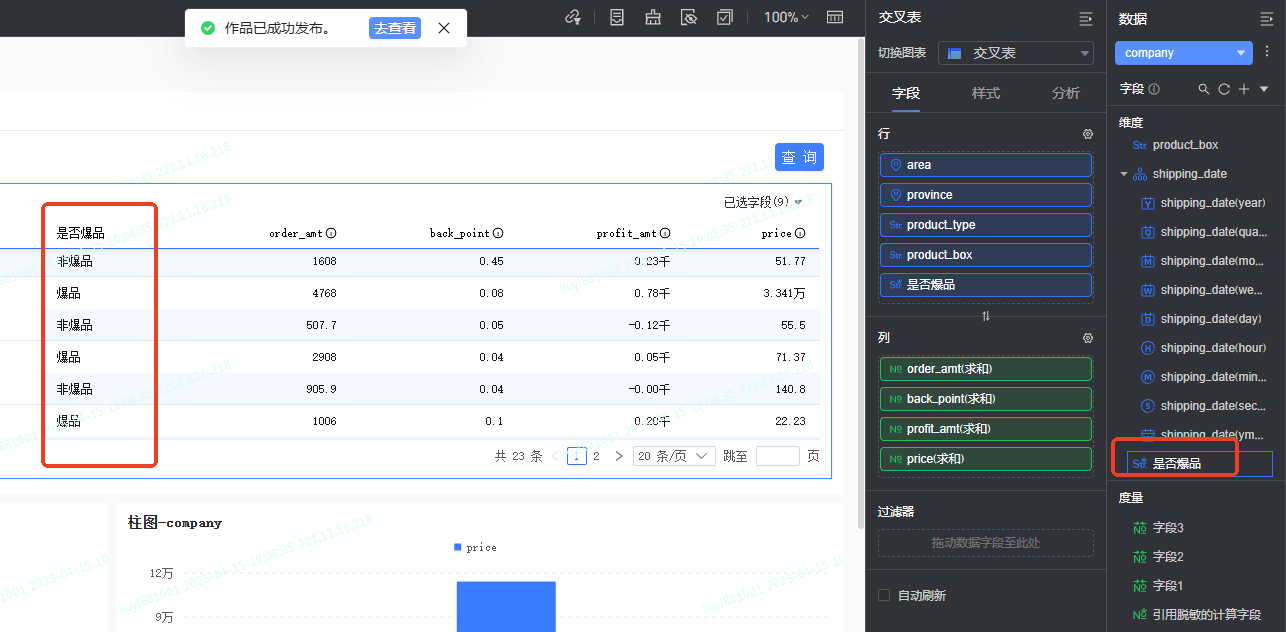Click the search fields magnifier icon

(1204, 89)
